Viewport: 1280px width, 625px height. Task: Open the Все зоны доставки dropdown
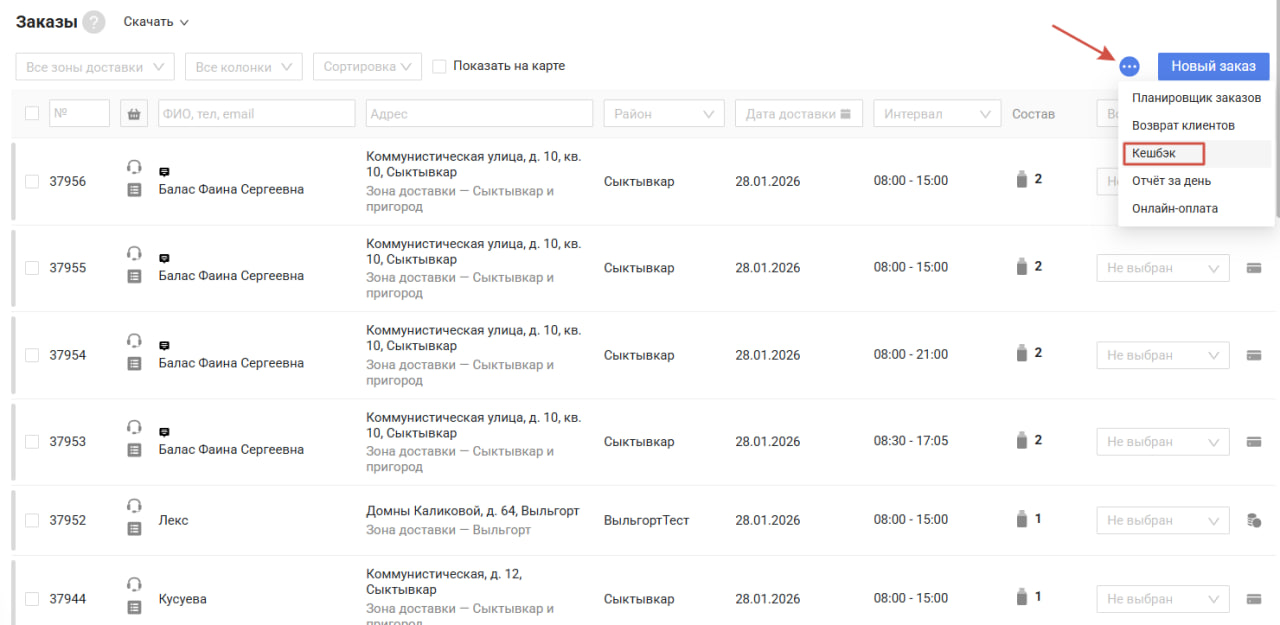(x=95, y=67)
